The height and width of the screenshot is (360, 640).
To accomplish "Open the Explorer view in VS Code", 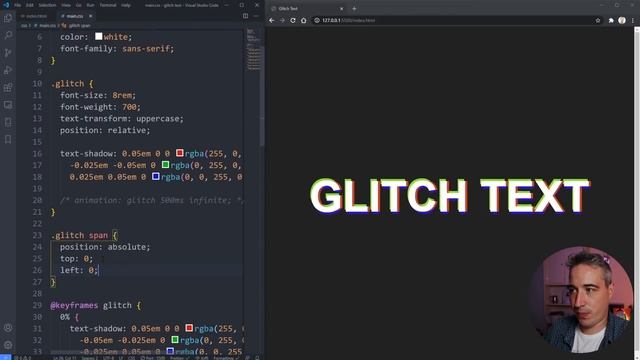I will pos(8,18).
